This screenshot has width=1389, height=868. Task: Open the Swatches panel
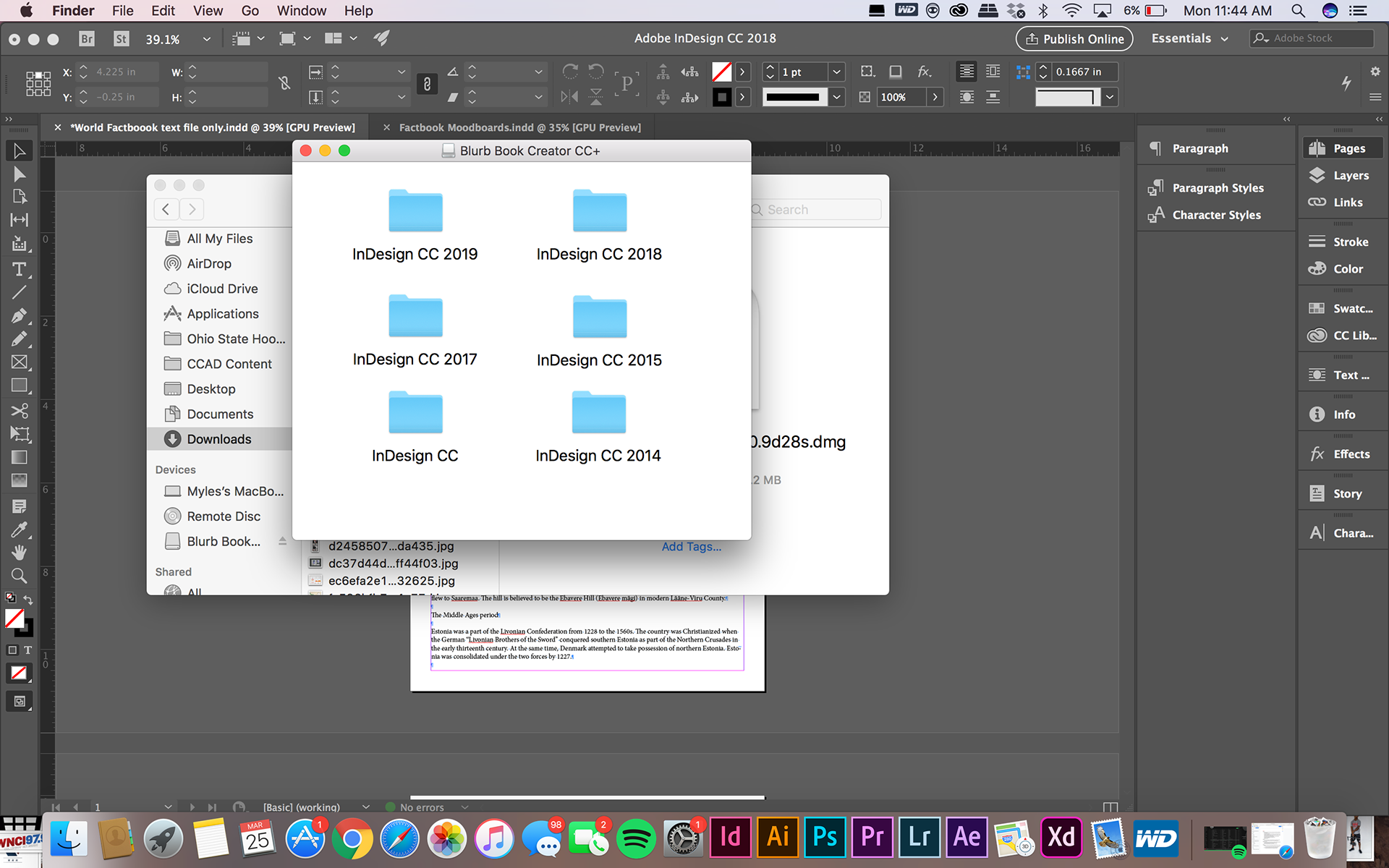tap(1341, 308)
